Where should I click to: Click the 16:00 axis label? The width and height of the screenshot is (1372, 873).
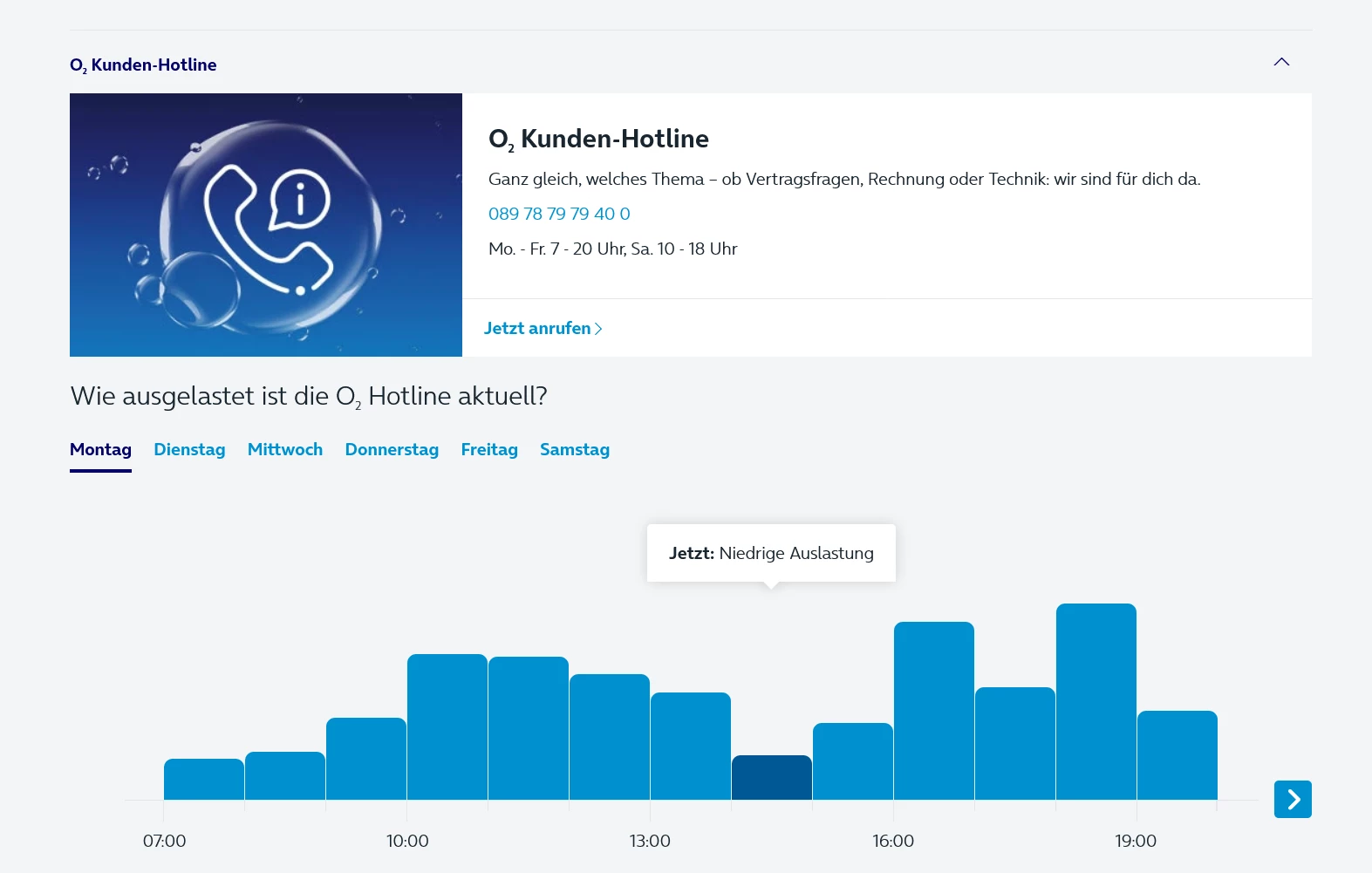tap(893, 841)
